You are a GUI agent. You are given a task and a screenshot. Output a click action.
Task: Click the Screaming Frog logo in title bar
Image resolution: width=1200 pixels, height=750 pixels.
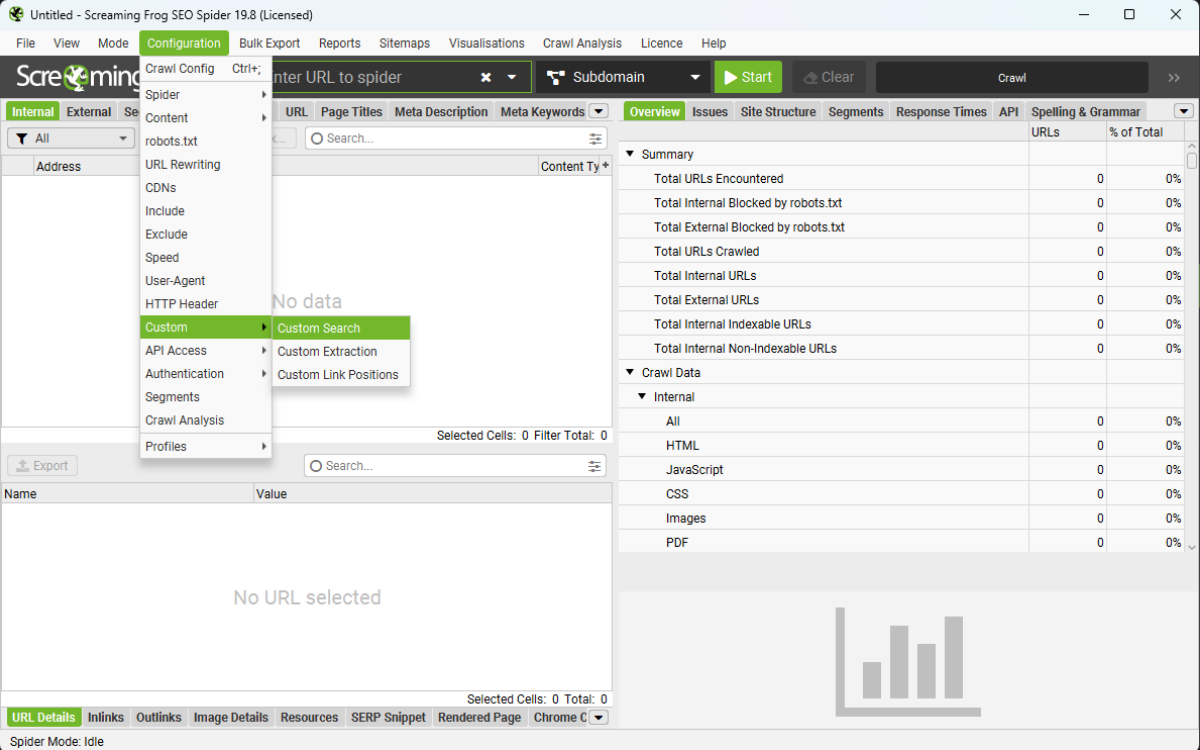coord(16,15)
